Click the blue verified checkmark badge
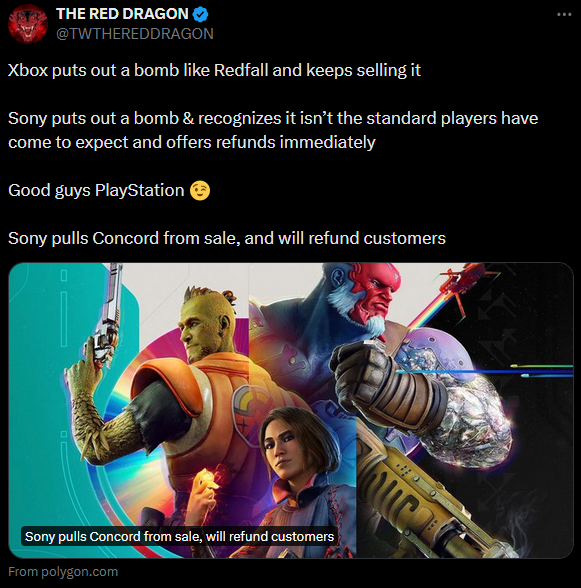Image resolution: width=581 pixels, height=588 pixels. (x=200, y=15)
